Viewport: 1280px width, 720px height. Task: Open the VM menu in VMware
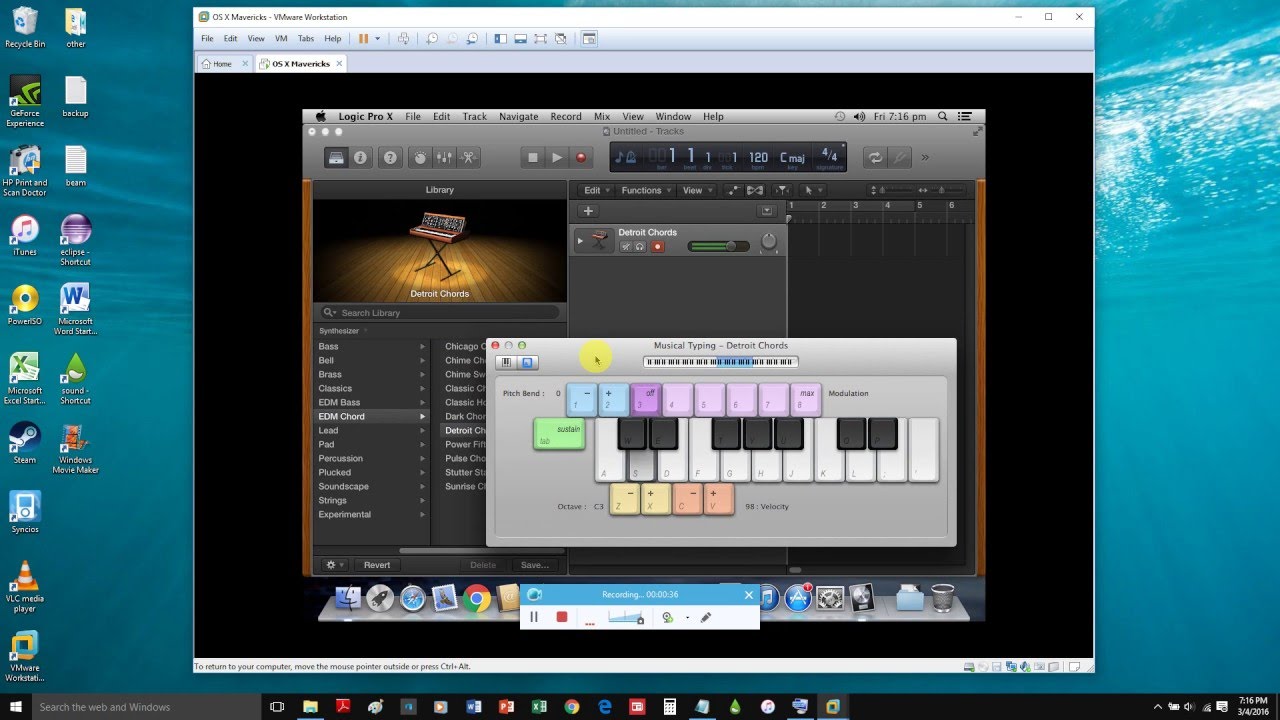coord(281,39)
